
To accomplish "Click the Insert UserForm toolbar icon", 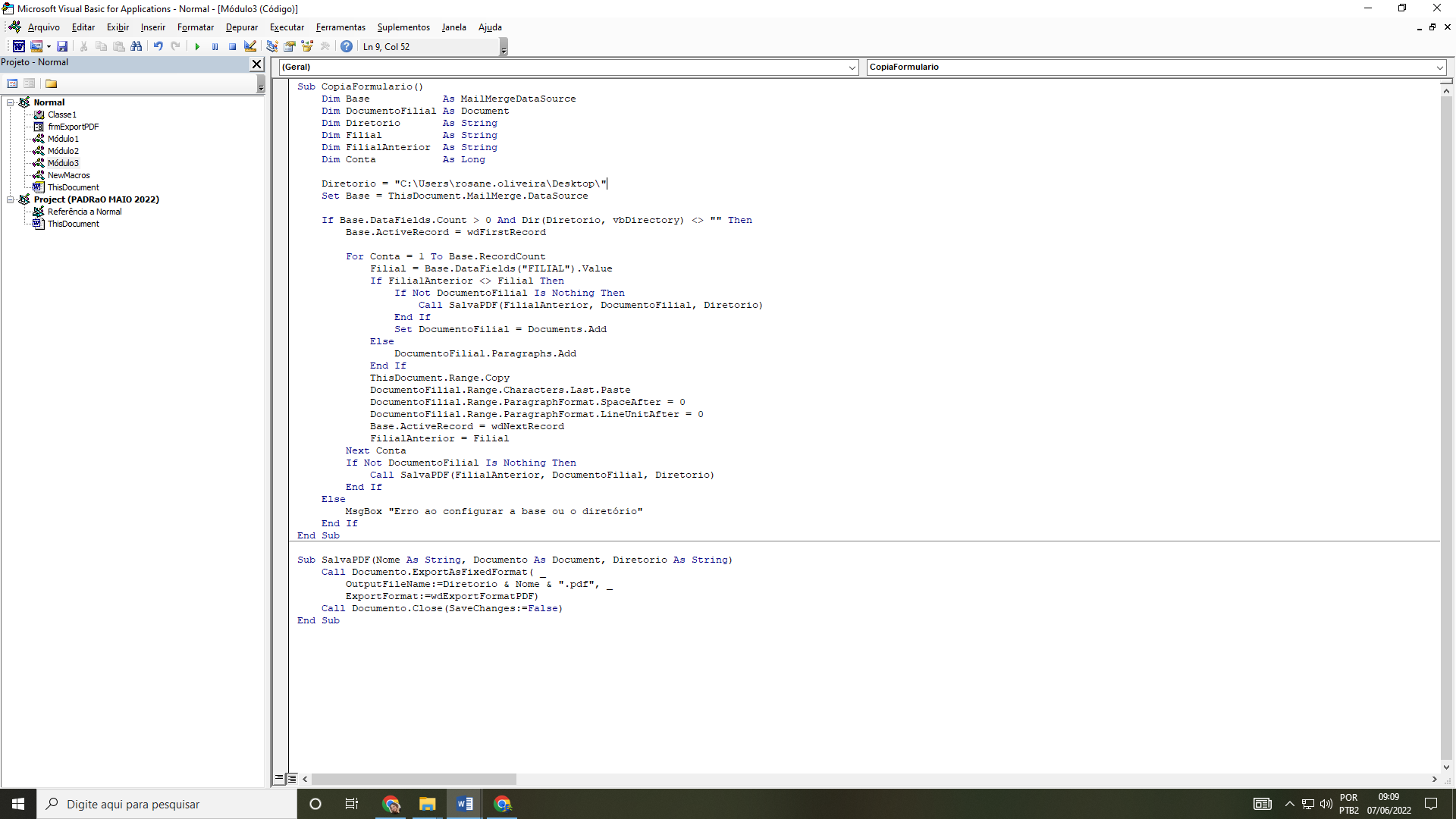I will (36, 46).
